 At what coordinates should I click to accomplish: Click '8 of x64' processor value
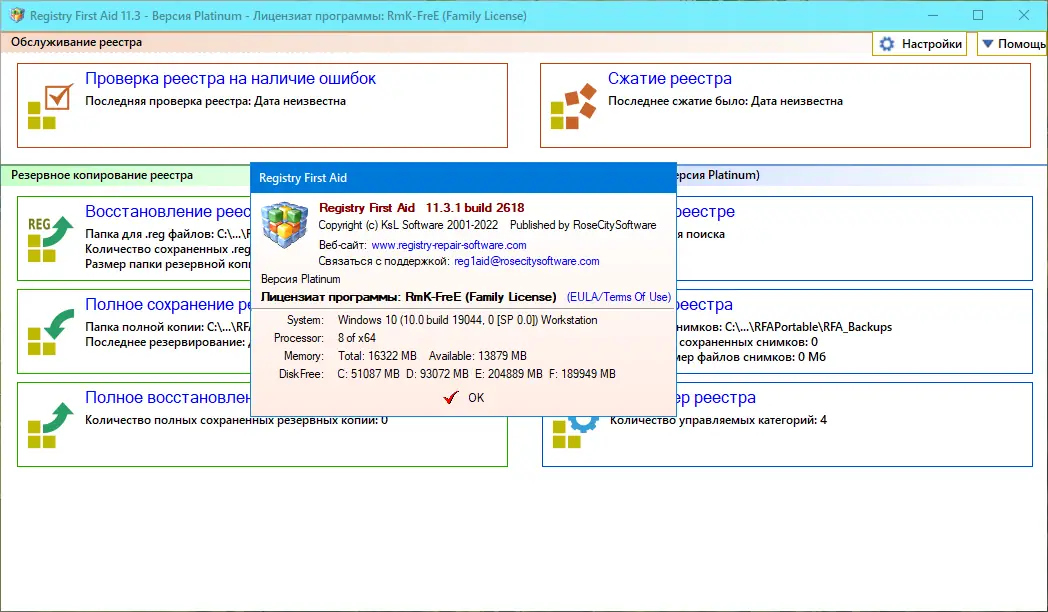pos(357,338)
